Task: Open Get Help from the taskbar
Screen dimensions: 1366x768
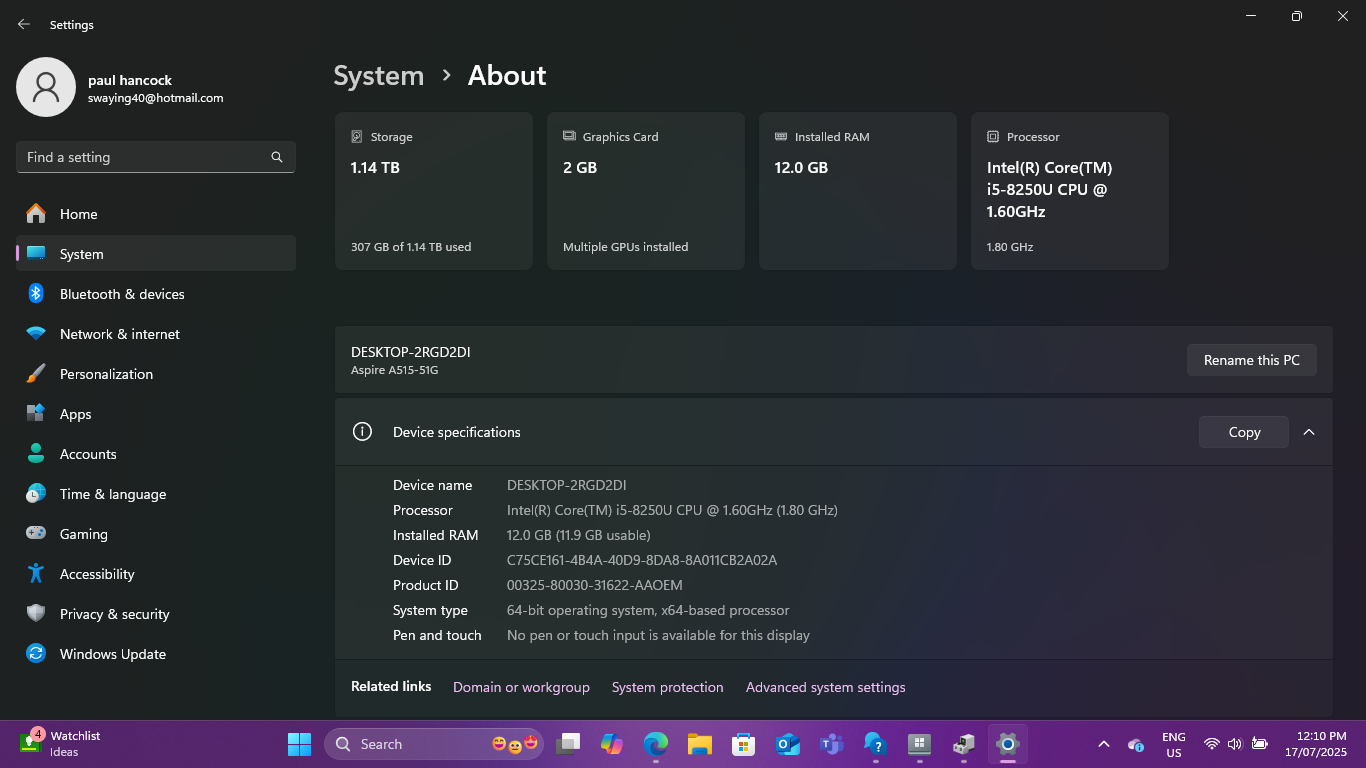Action: point(875,744)
